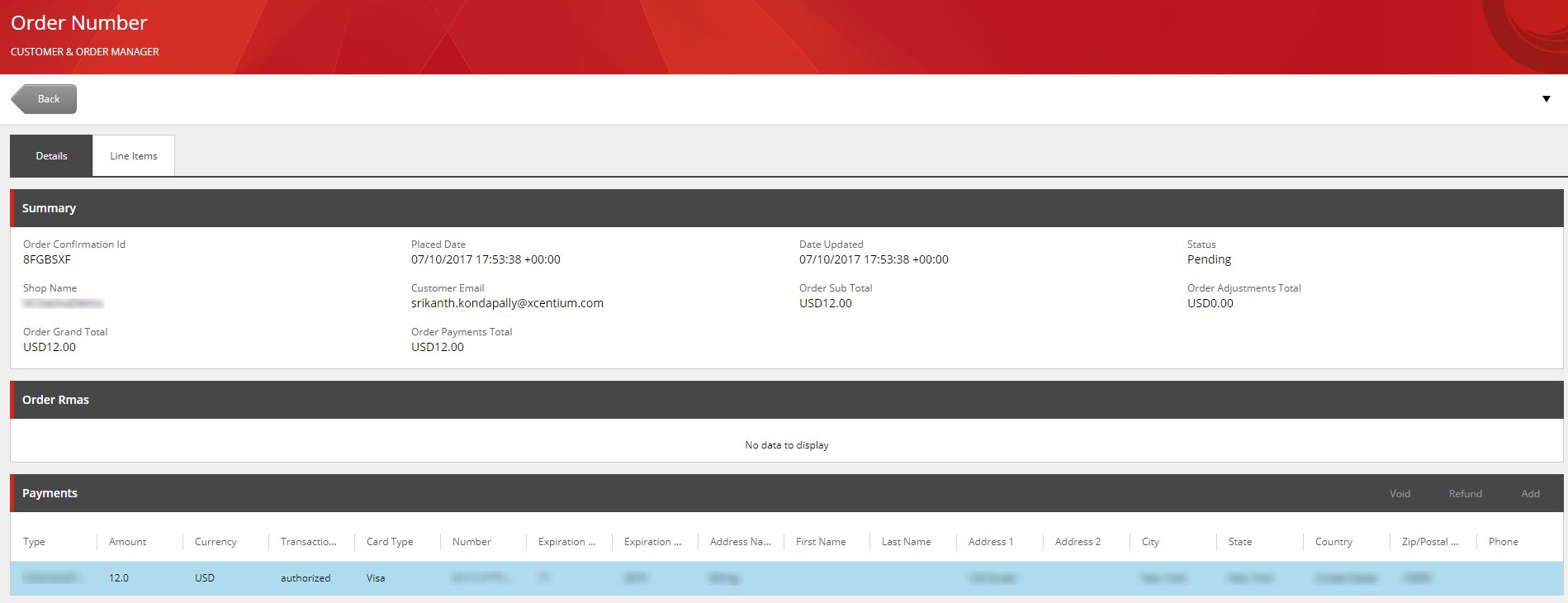Select the authorized status cell
Screen dimensions: 1568x603
[x=306, y=578]
